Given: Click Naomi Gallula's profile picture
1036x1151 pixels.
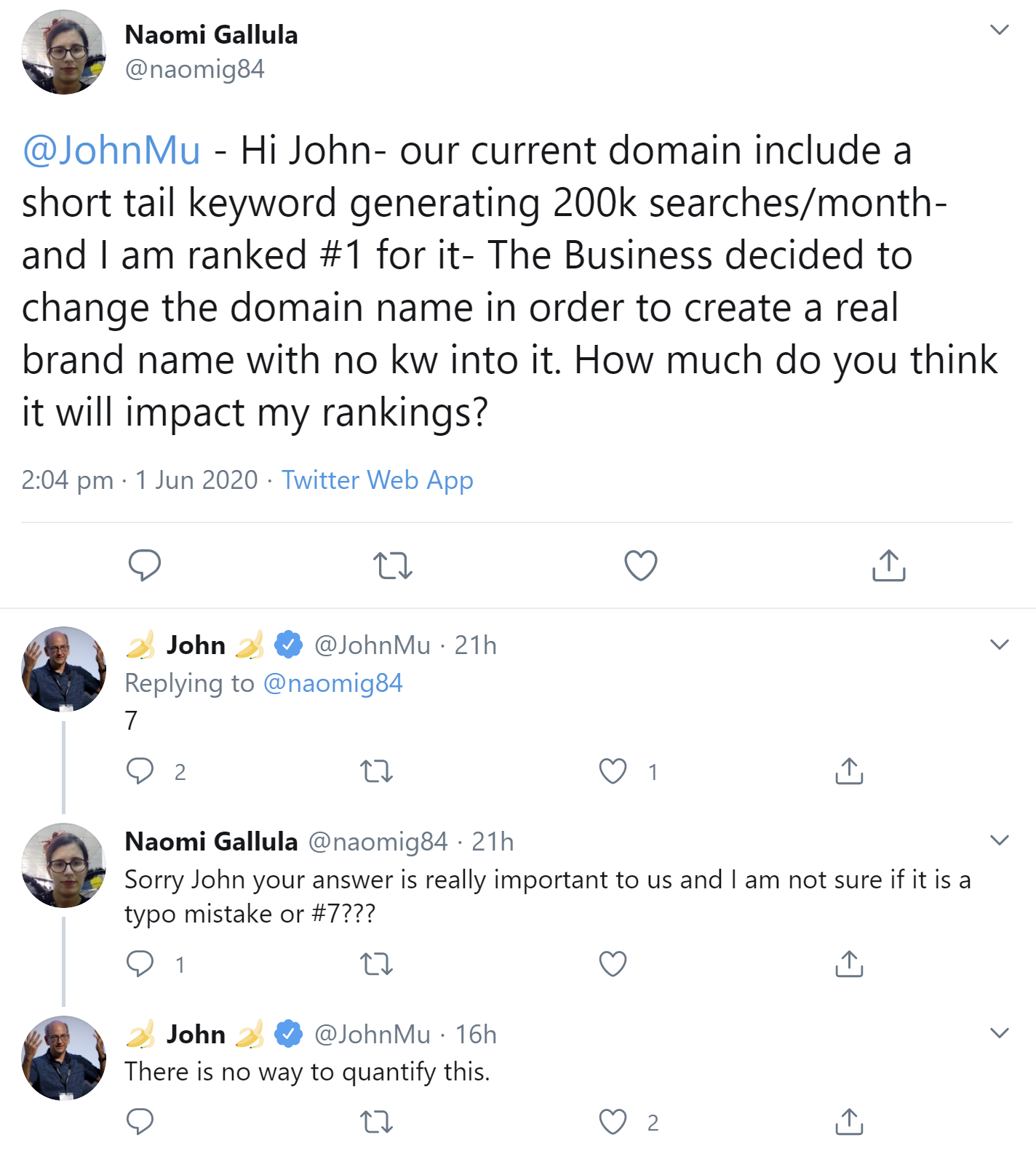Looking at the screenshot, I should tap(64, 51).
